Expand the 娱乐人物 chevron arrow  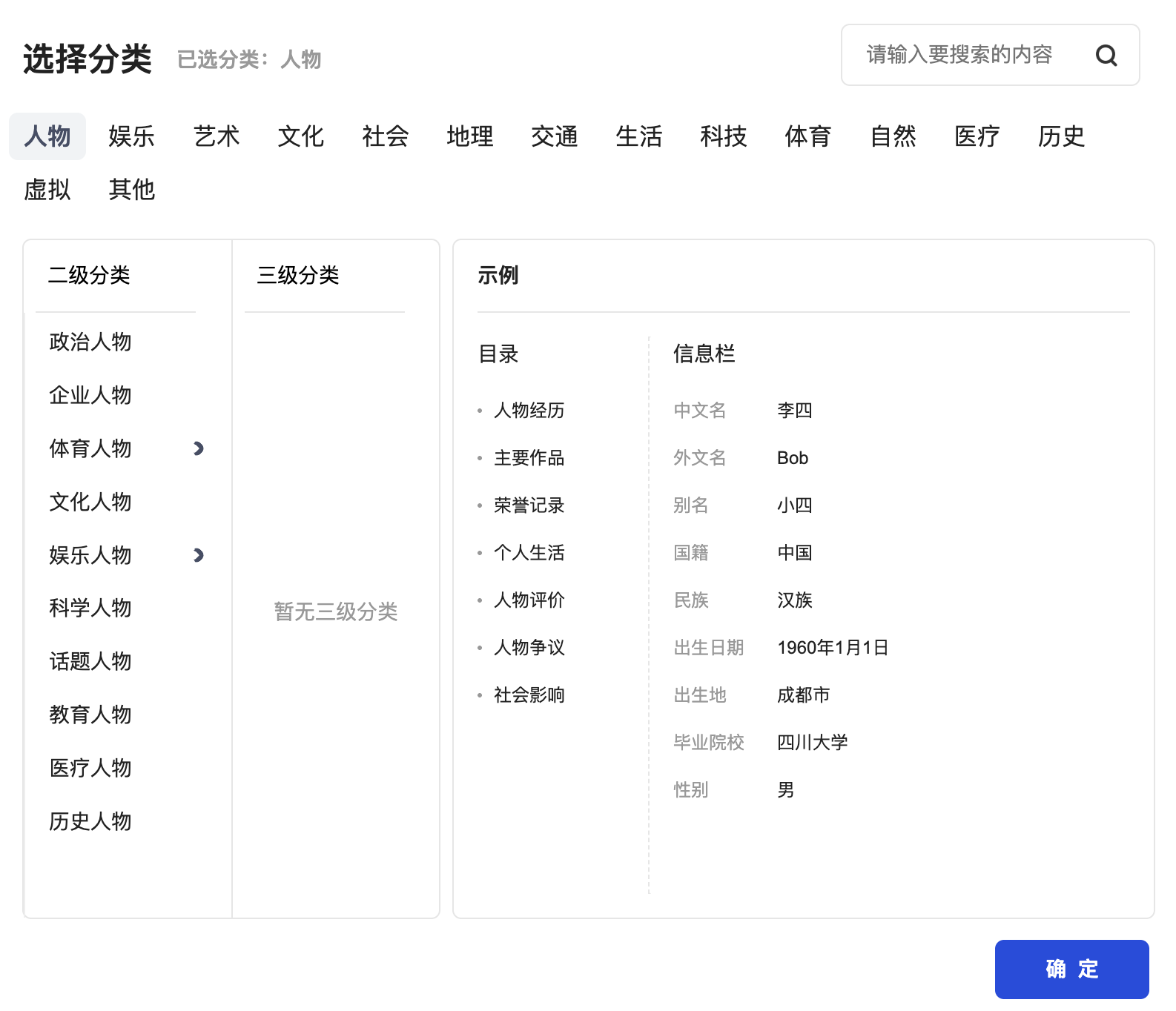pyautogui.click(x=198, y=555)
